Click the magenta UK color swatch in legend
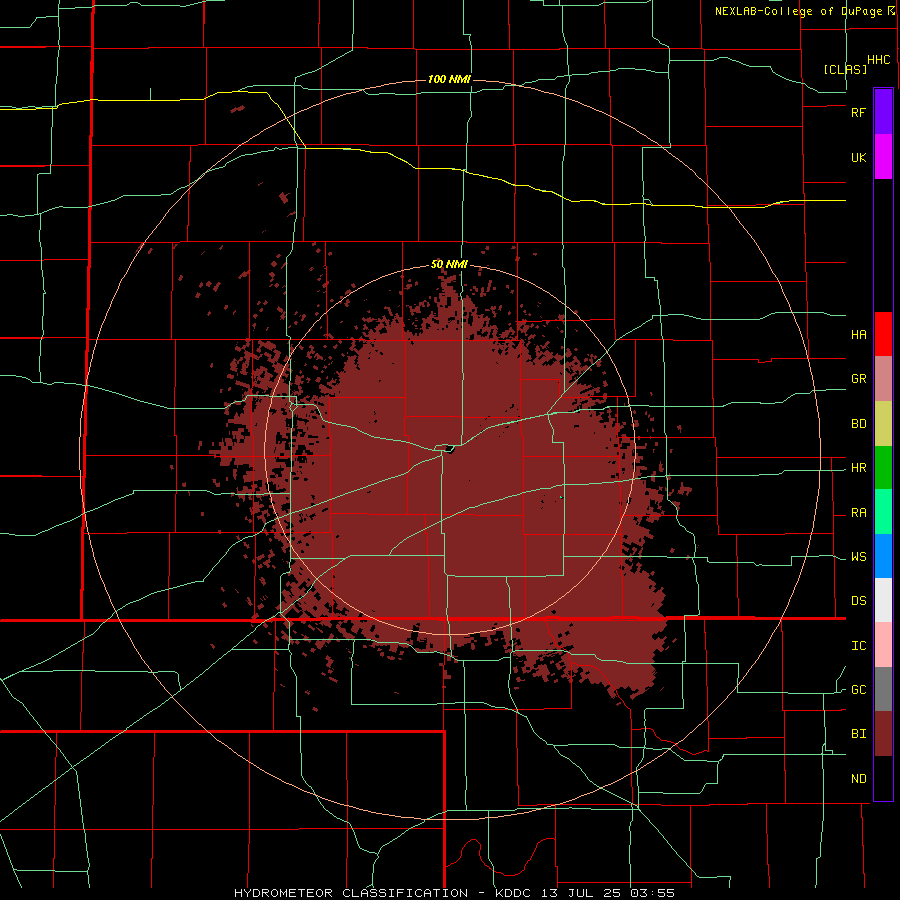 [883, 157]
